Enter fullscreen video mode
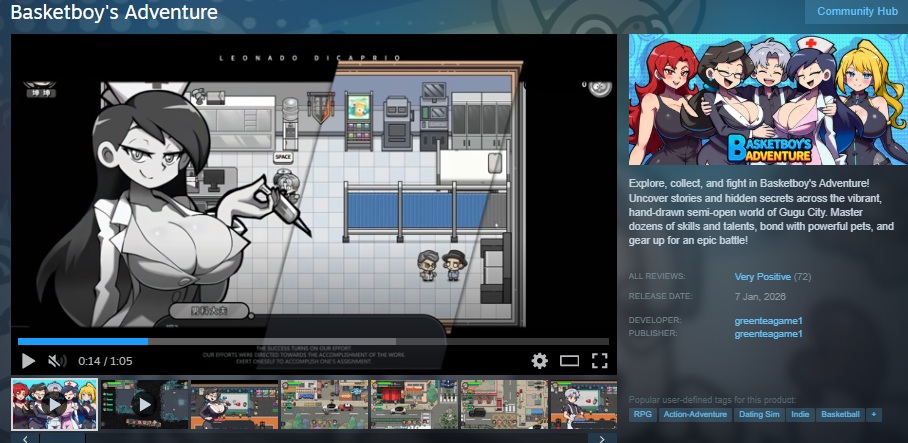 tap(599, 361)
